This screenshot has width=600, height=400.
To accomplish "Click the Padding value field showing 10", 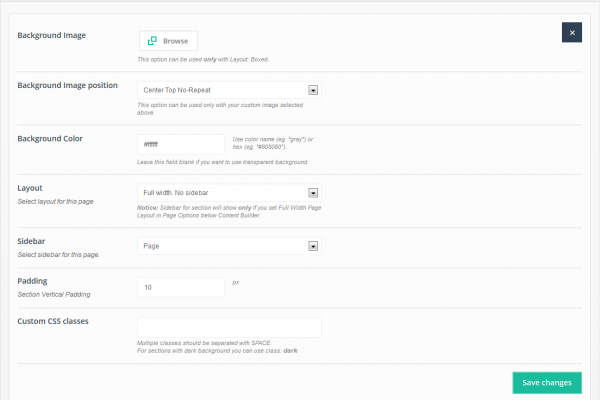I will pos(181,287).
